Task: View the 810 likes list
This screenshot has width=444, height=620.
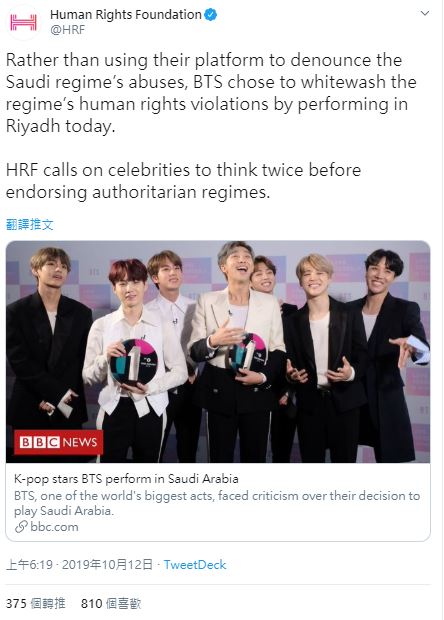Action: (111, 603)
